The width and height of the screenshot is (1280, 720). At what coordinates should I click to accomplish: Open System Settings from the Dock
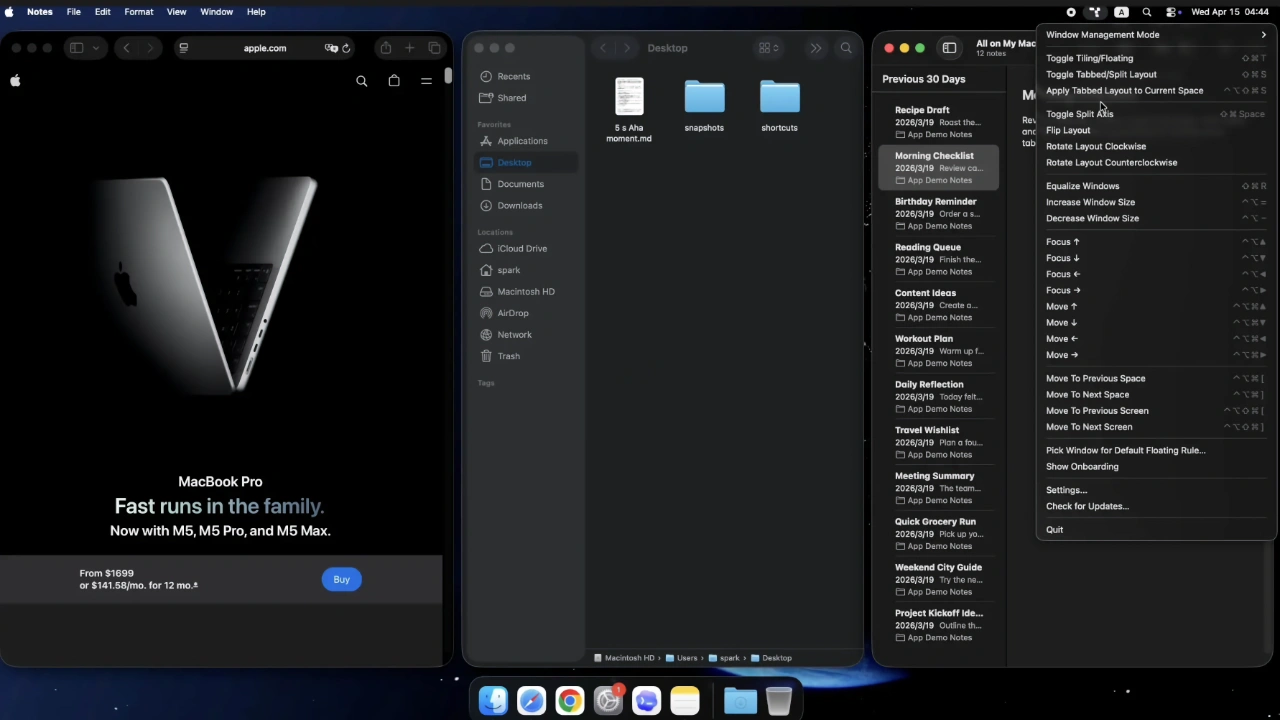(608, 701)
